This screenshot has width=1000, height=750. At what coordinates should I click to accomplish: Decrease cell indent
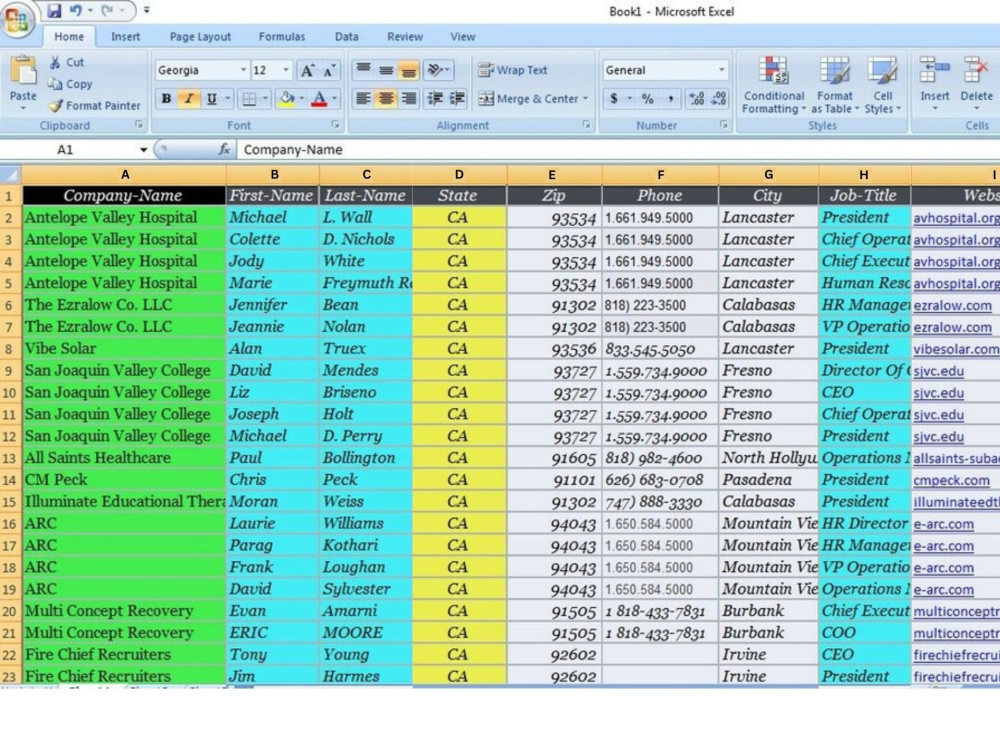pos(435,98)
